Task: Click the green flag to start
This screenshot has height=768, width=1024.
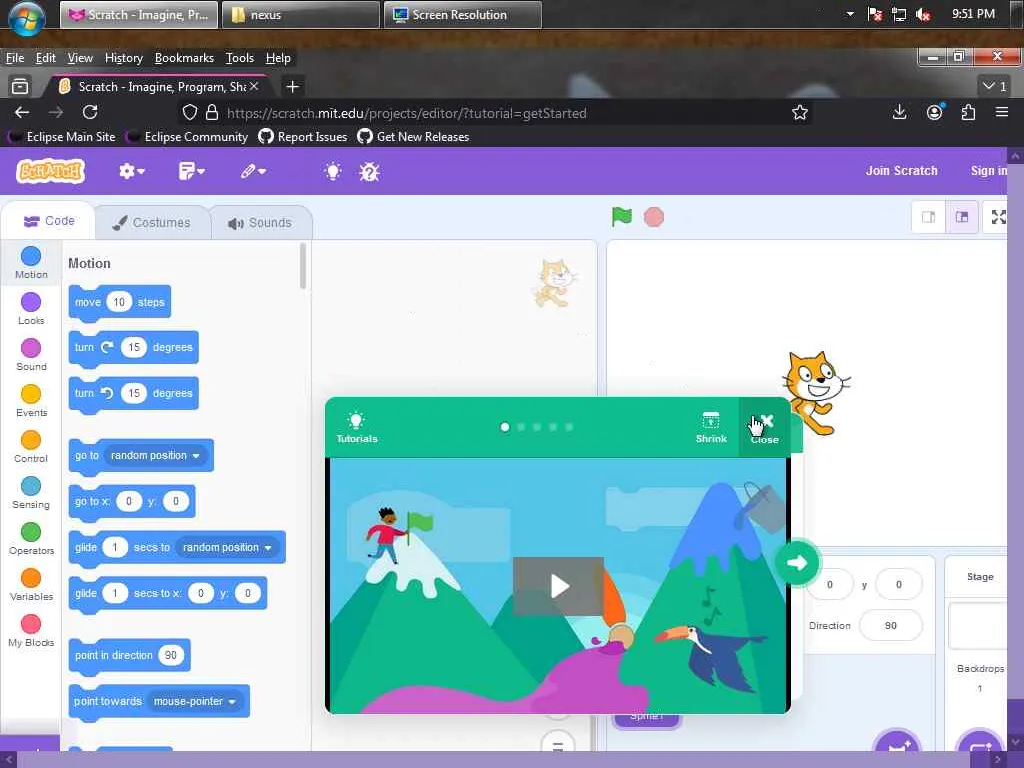Action: point(622,216)
